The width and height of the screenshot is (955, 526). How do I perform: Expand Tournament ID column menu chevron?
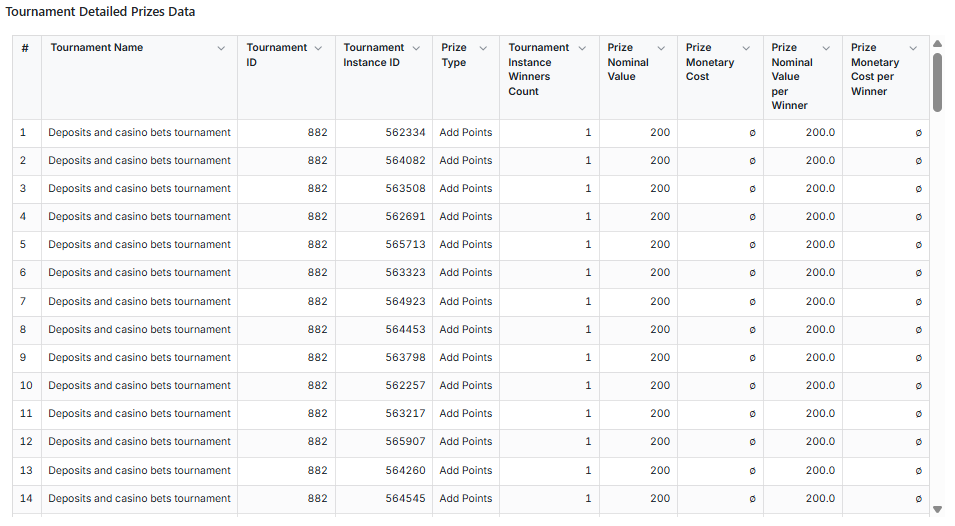click(318, 48)
